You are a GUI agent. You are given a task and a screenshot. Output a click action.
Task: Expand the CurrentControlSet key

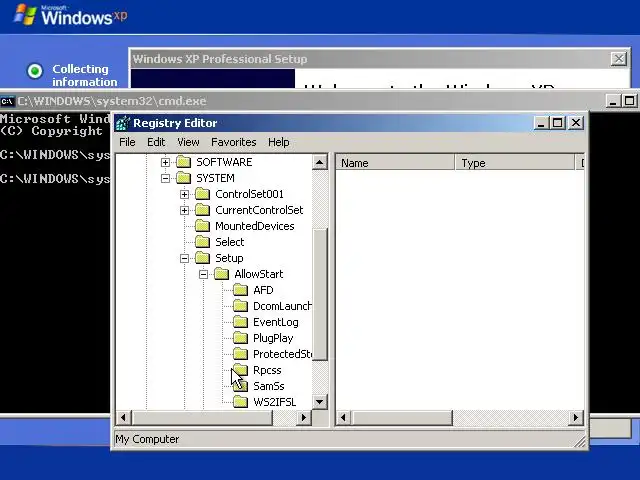click(184, 210)
